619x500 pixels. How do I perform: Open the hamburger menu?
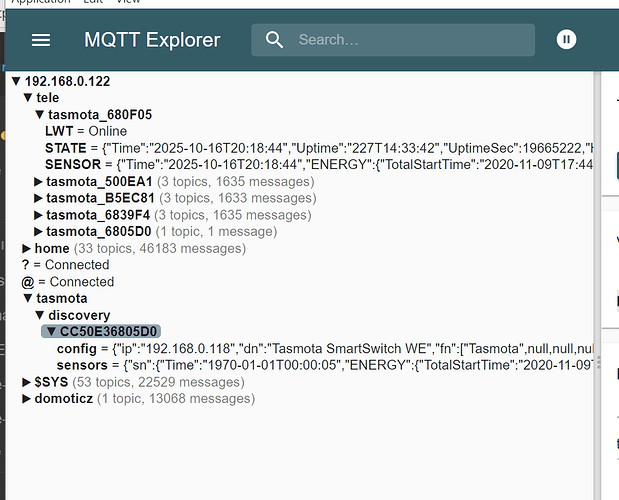(x=41, y=40)
